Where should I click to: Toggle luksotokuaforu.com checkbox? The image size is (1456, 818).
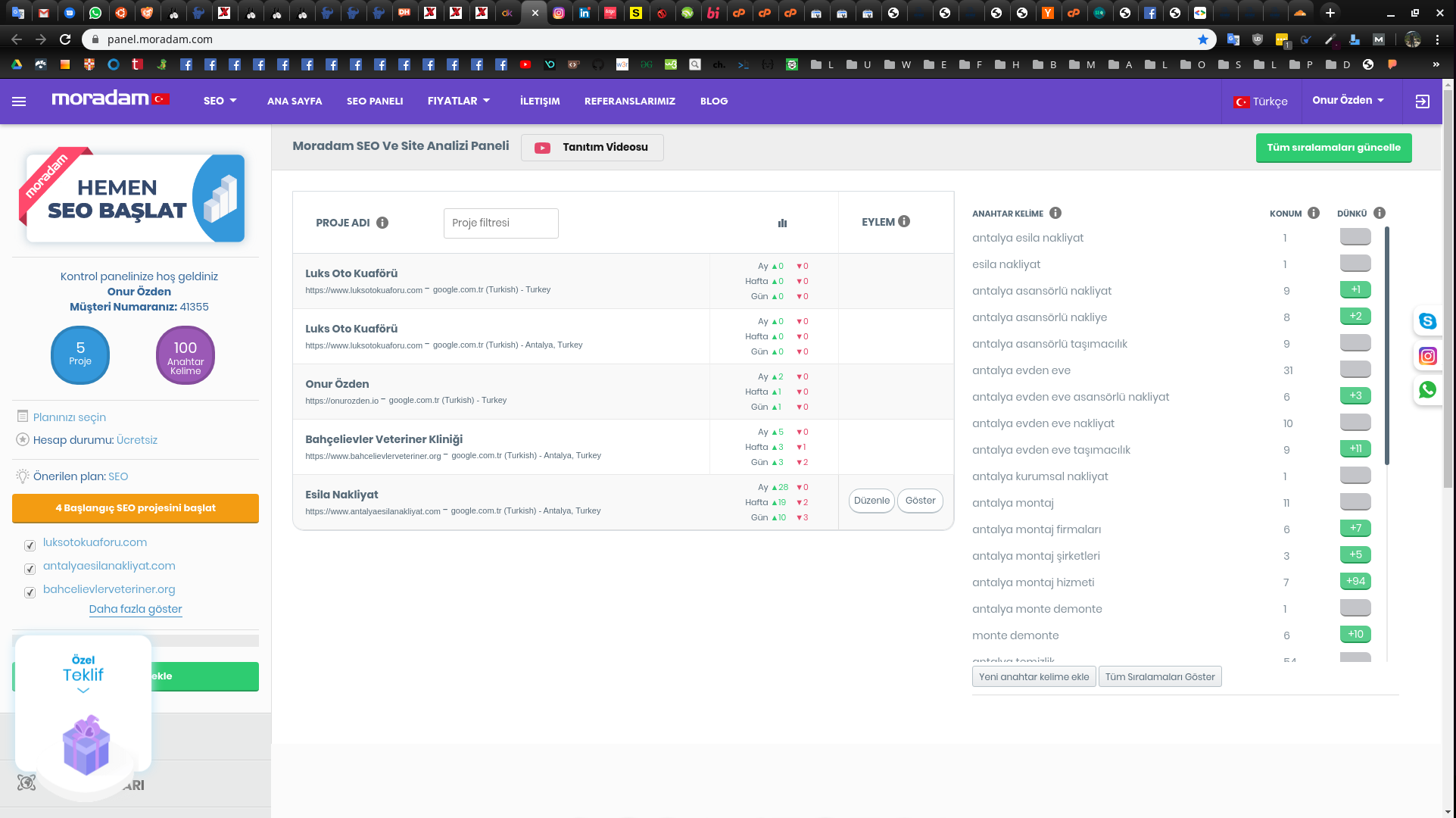(30, 545)
